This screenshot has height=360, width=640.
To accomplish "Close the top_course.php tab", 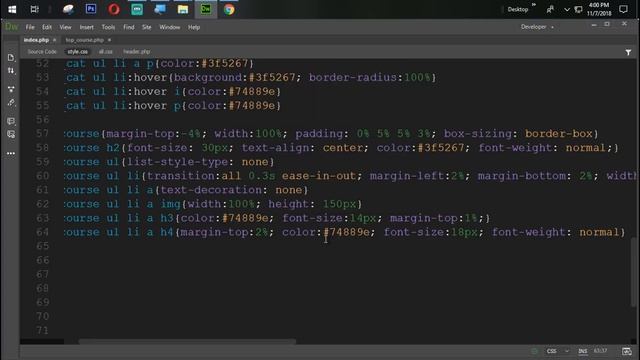I will click(109, 40).
